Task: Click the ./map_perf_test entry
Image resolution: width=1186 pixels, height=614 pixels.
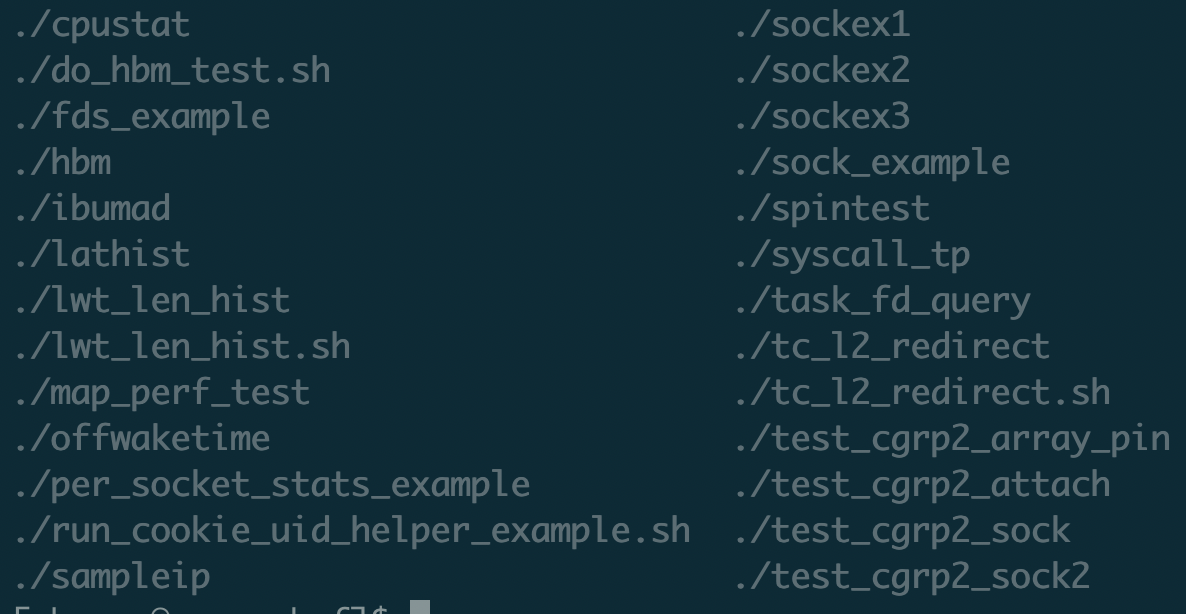Action: point(162,392)
